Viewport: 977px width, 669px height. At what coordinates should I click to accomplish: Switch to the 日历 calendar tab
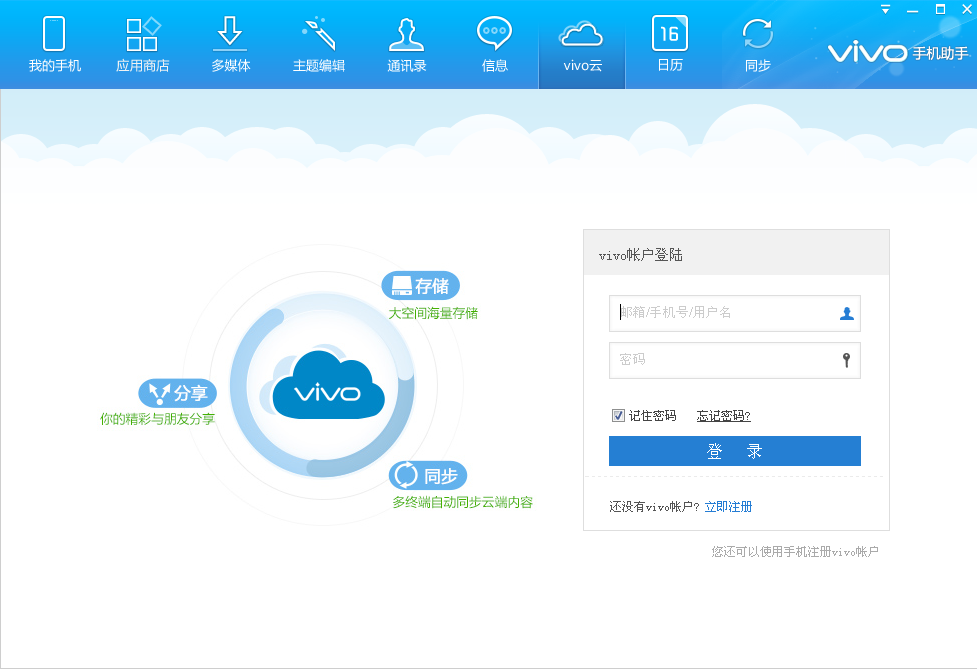[x=669, y=43]
